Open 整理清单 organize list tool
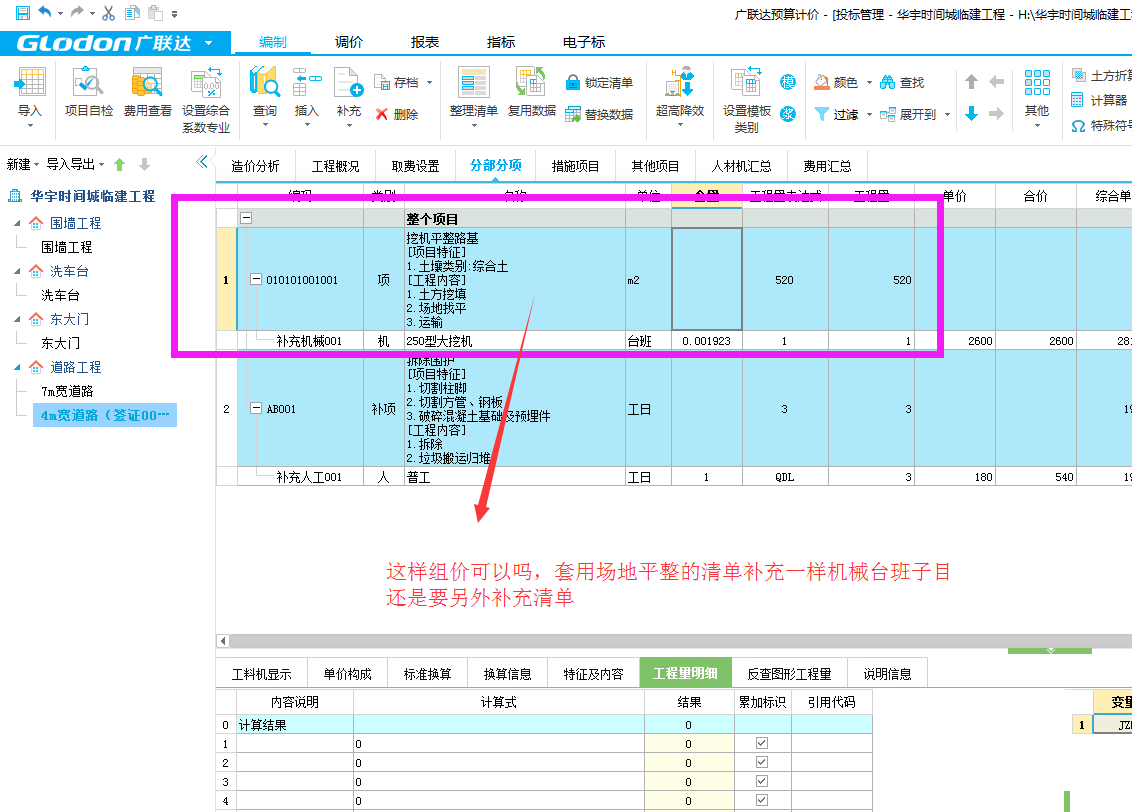1132x812 pixels. point(474,96)
